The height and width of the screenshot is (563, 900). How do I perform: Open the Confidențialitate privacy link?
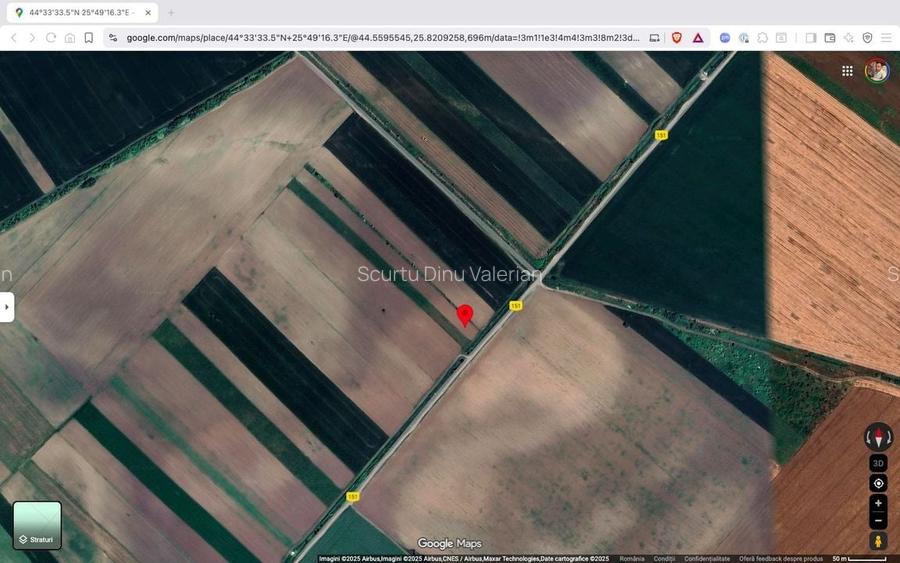(x=707, y=559)
